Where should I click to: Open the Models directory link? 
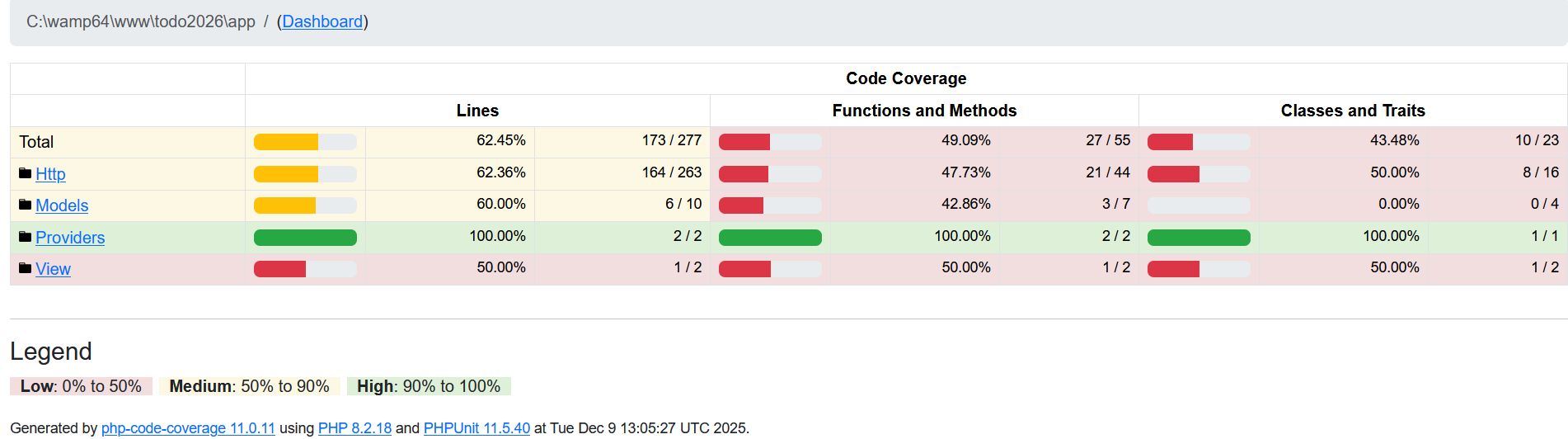pos(62,205)
